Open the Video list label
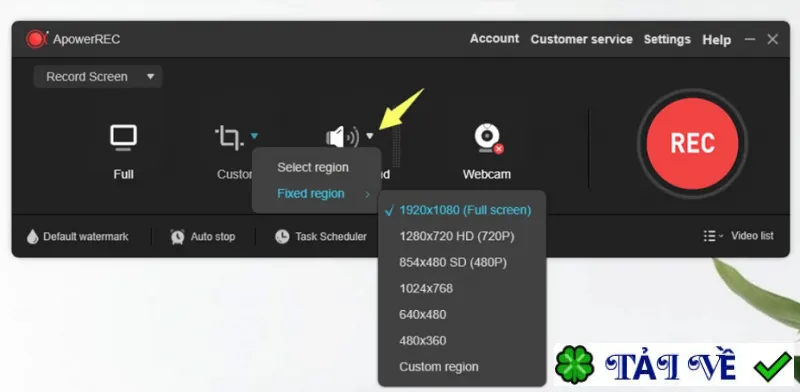This screenshot has width=800, height=392. 752,236
